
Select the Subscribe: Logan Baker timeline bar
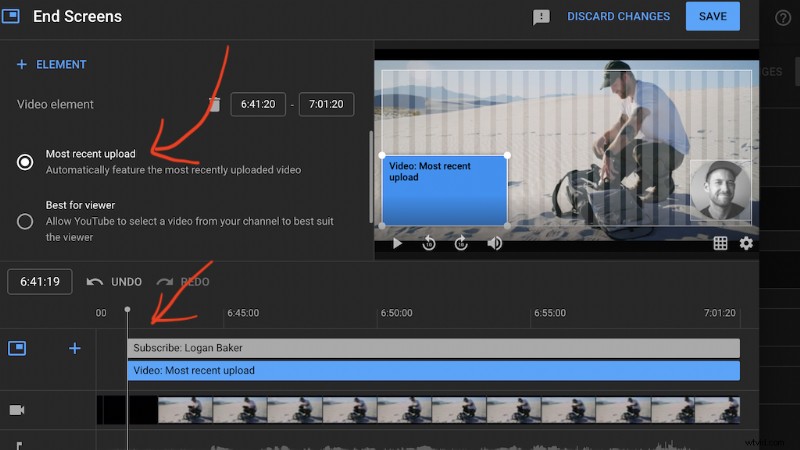(x=433, y=348)
